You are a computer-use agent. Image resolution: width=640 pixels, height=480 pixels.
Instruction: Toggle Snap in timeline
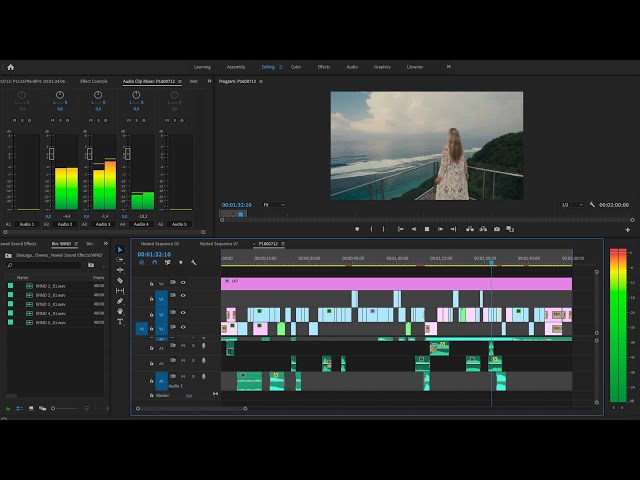pos(155,263)
